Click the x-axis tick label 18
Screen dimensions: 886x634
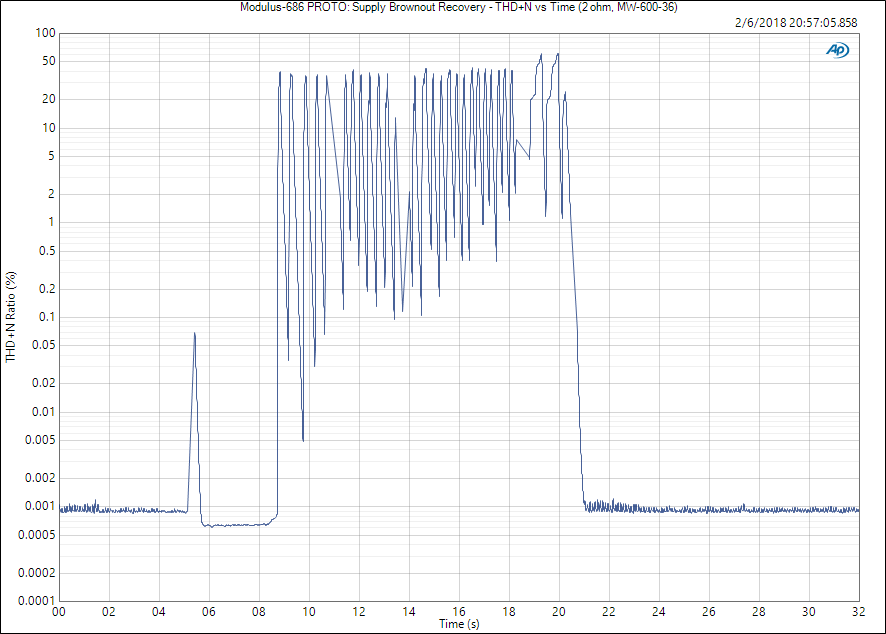point(509,612)
